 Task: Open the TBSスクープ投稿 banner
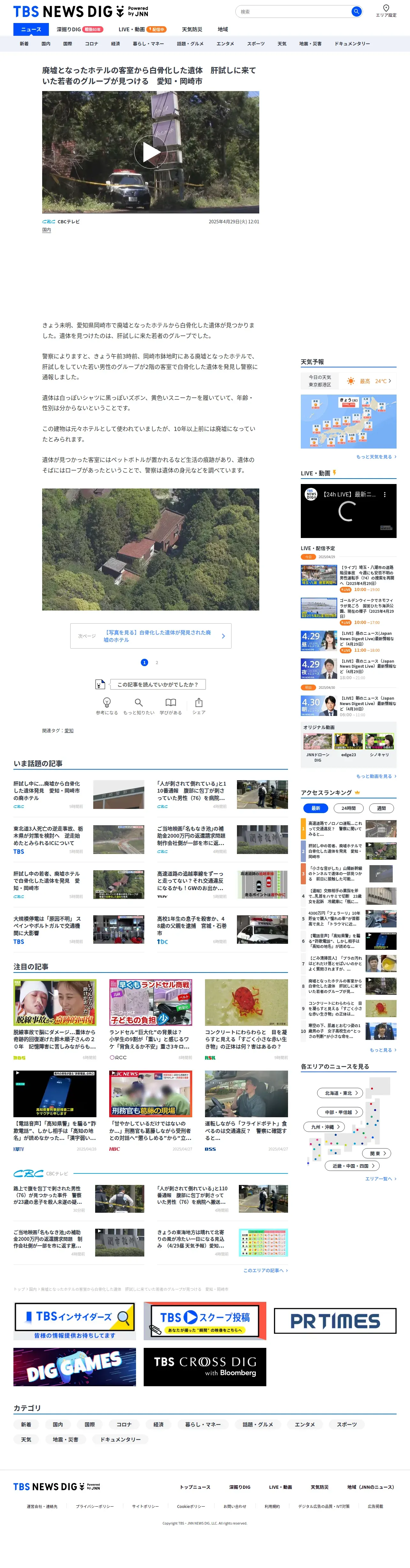click(x=205, y=1321)
